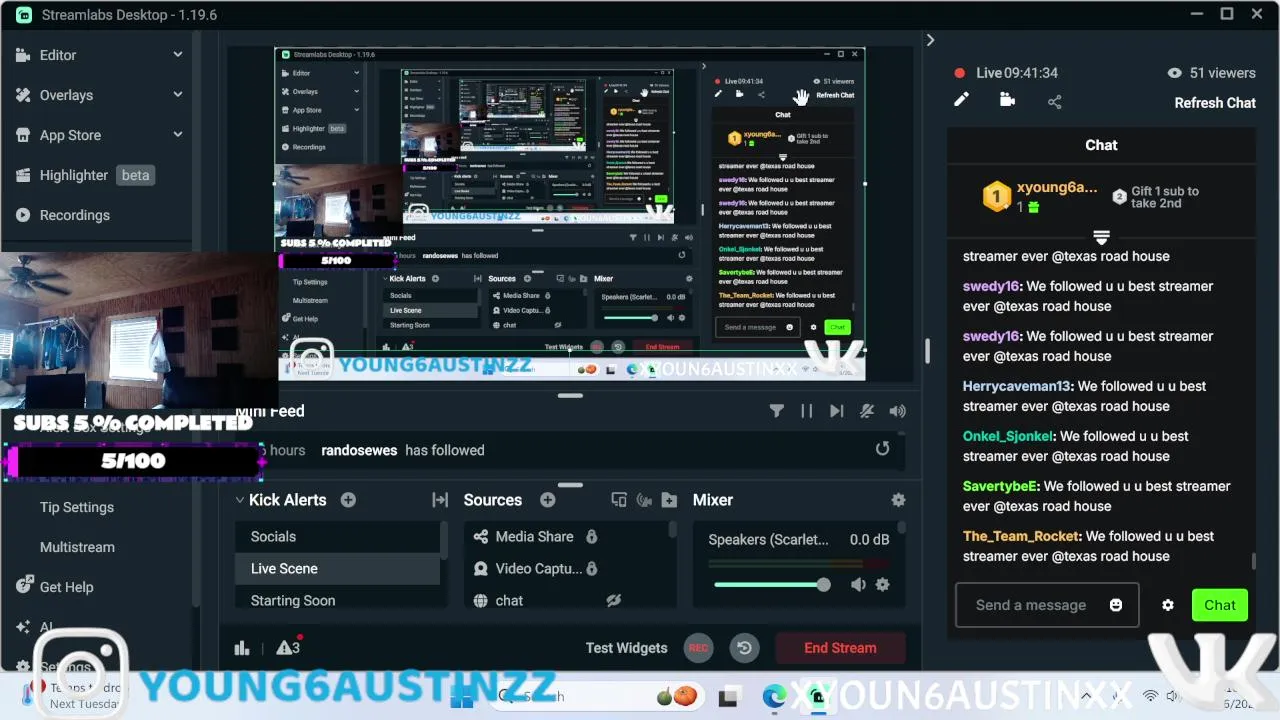Expand the Editor chevron arrow
The width and height of the screenshot is (1280, 720).
tap(178, 55)
